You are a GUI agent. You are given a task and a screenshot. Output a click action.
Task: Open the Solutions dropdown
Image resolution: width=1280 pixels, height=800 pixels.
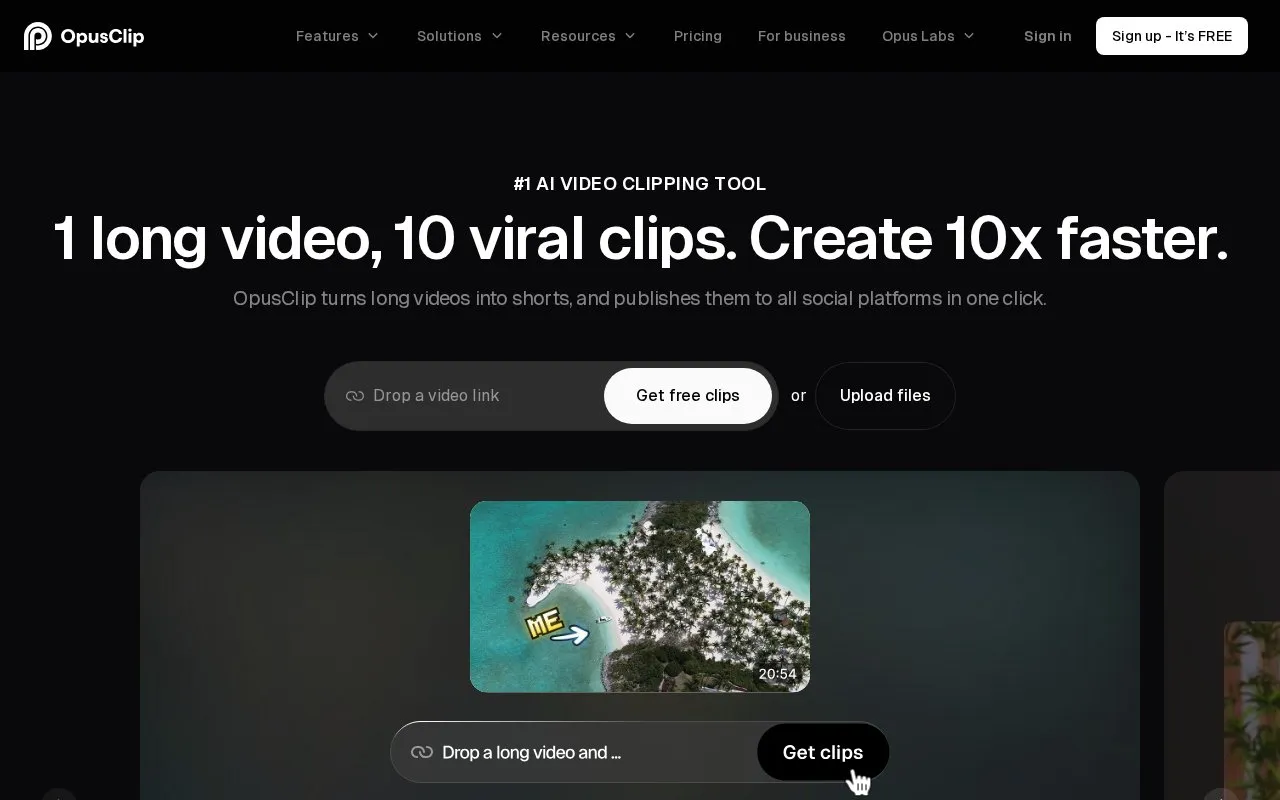click(460, 36)
